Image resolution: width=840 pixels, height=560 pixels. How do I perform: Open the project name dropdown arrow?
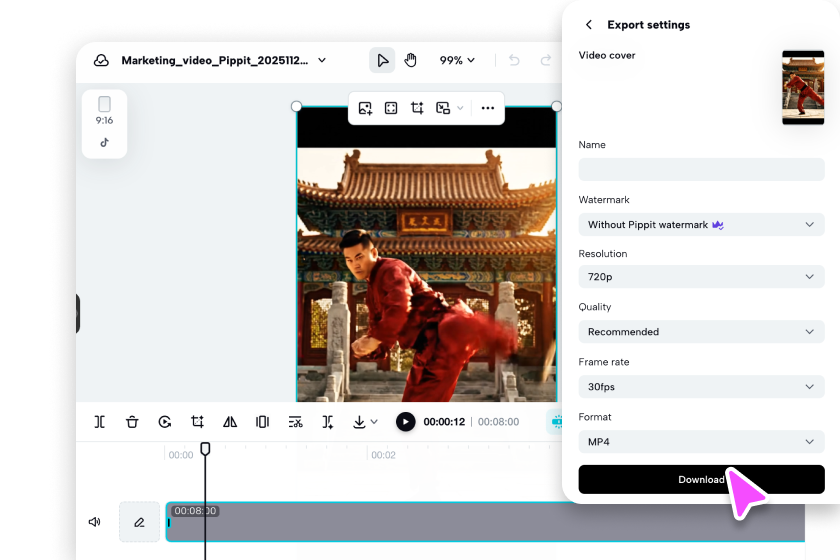pos(322,60)
